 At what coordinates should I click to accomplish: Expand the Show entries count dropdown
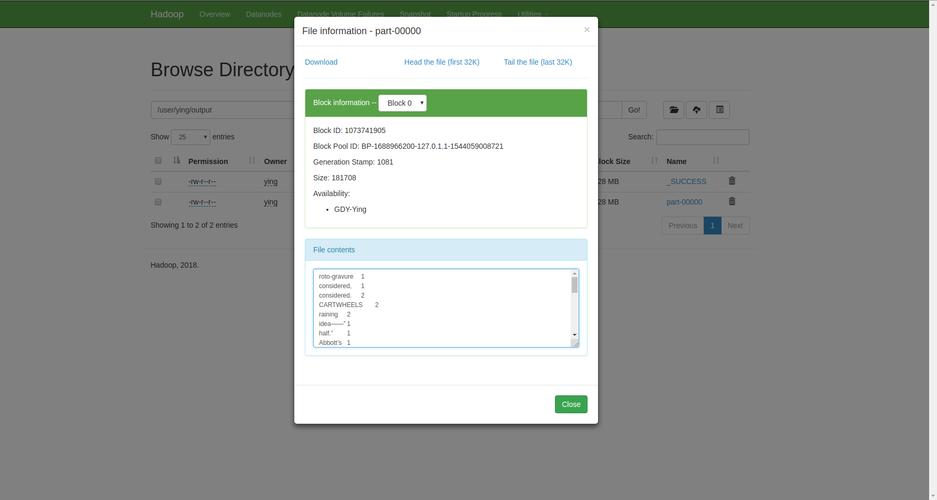190,137
